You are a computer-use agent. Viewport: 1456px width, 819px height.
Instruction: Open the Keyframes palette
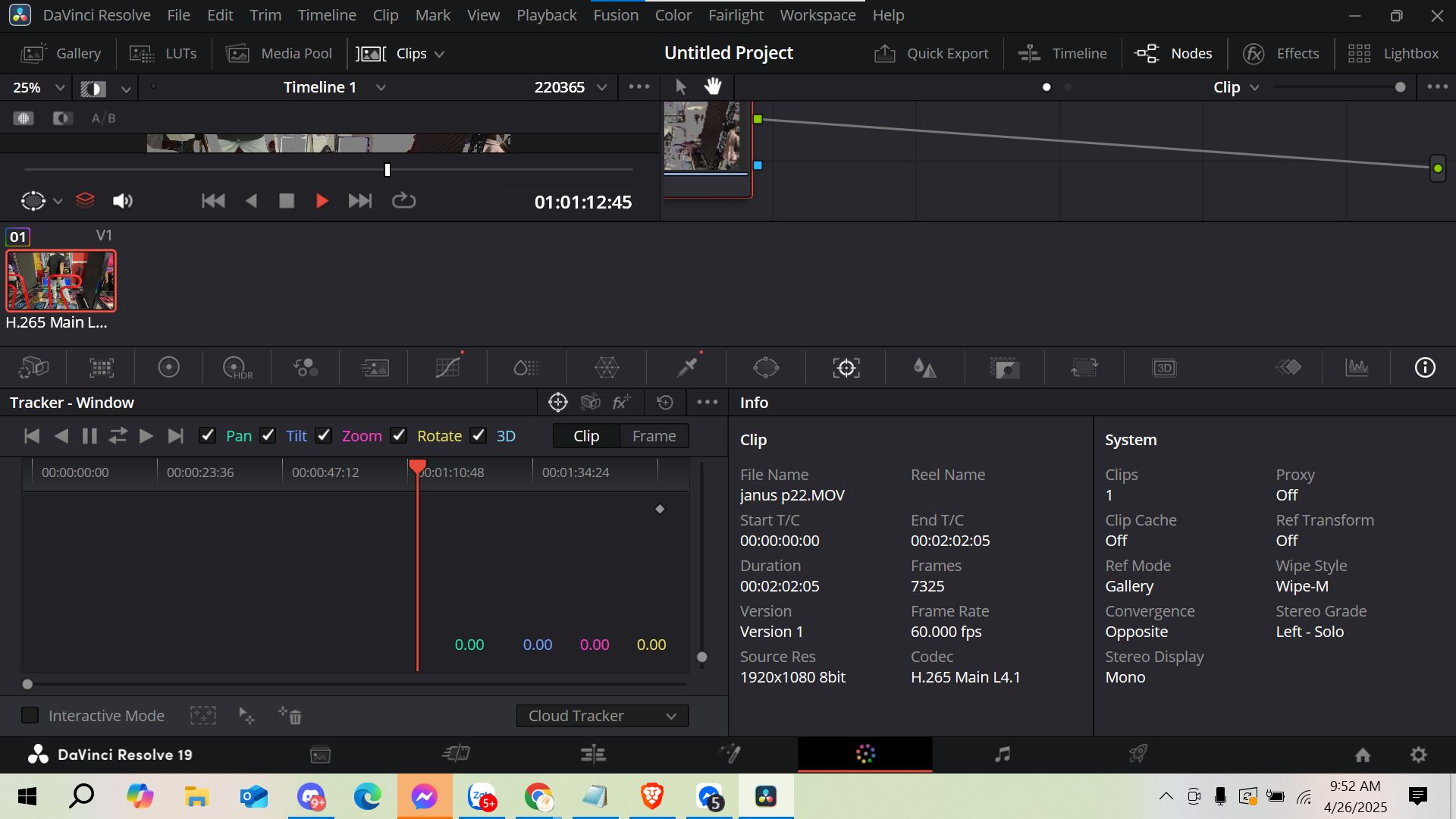coord(1288,368)
